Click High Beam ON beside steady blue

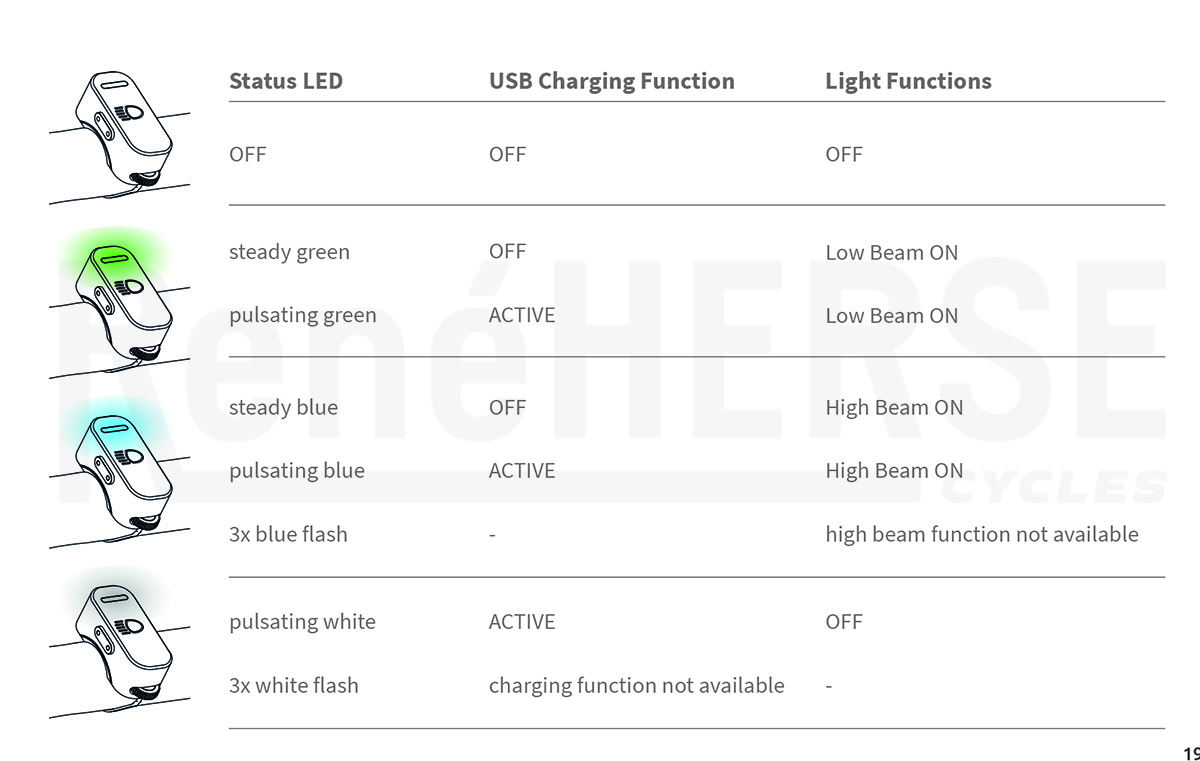click(x=894, y=408)
